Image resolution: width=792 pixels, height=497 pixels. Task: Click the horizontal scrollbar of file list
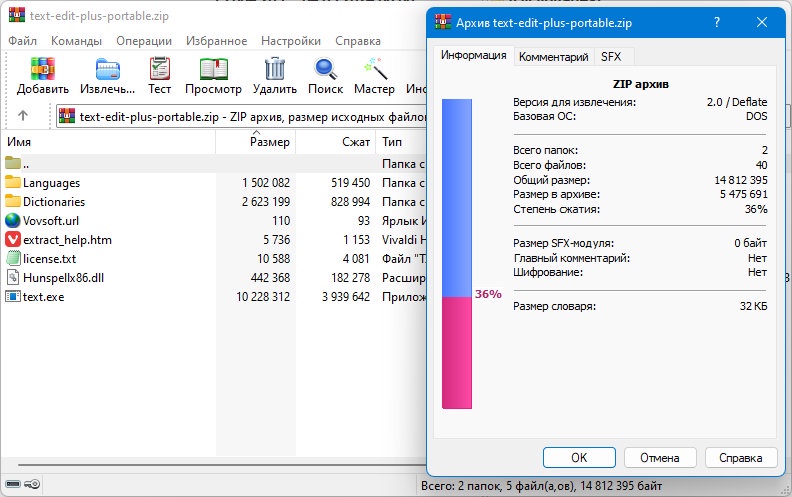pyautogui.click(x=222, y=465)
